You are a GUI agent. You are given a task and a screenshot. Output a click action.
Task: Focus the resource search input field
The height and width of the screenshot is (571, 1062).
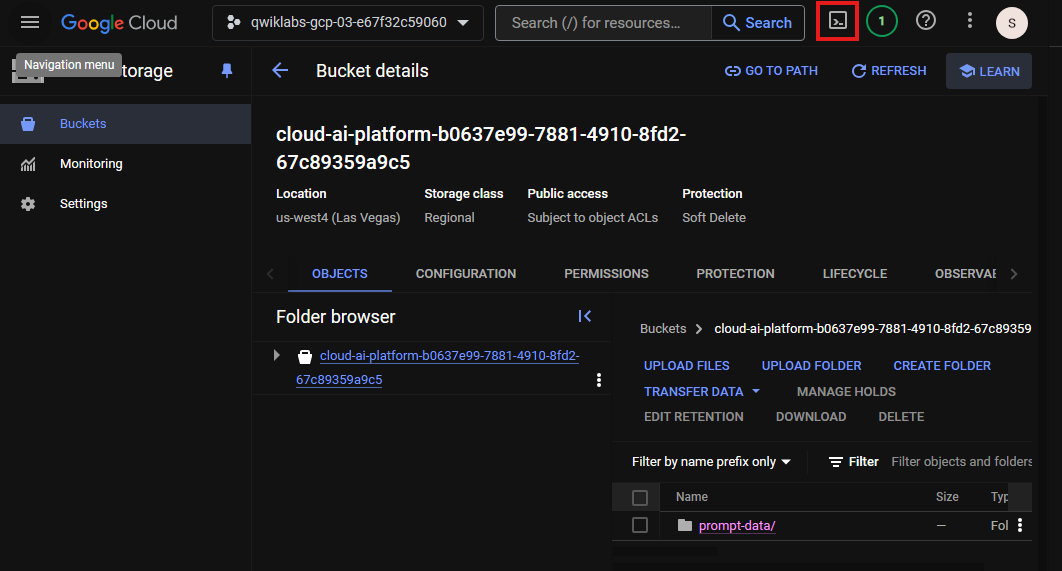(x=603, y=23)
